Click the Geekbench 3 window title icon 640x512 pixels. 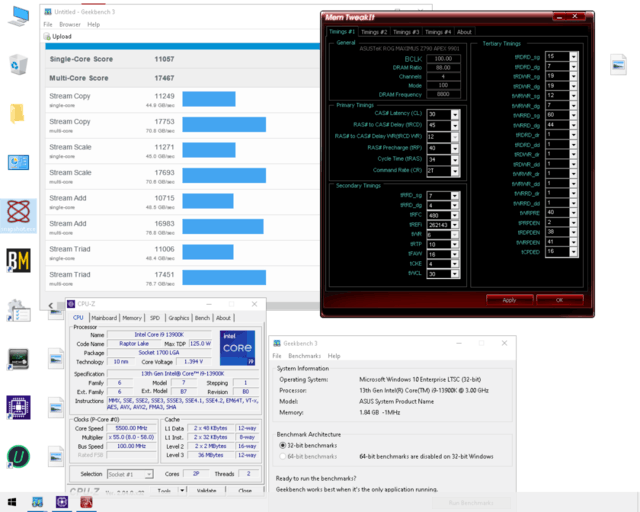tap(277, 343)
